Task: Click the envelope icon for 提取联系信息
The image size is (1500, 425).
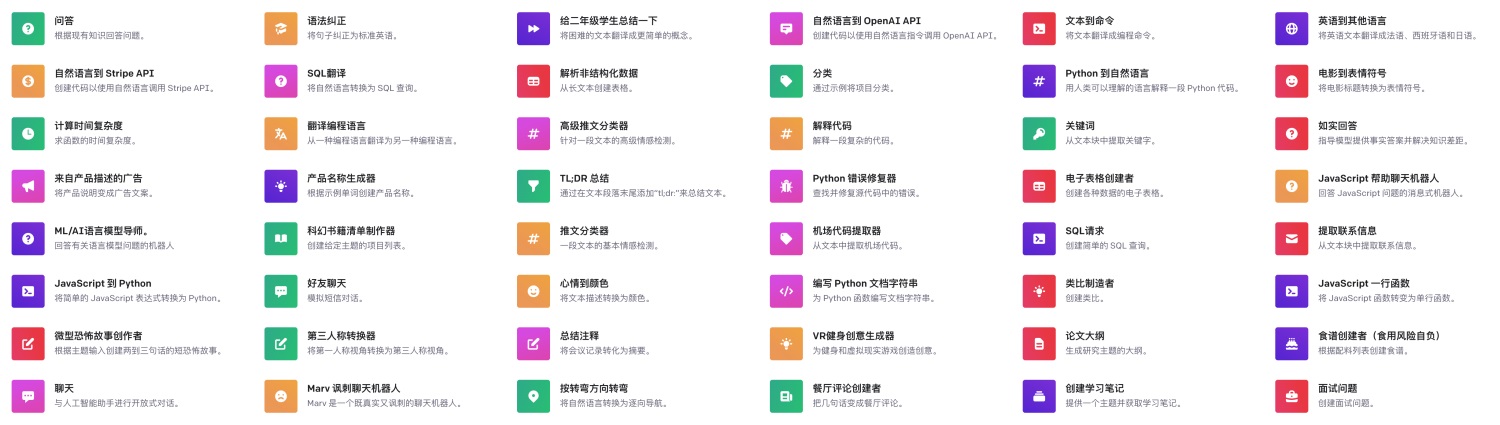Action: click(1292, 238)
